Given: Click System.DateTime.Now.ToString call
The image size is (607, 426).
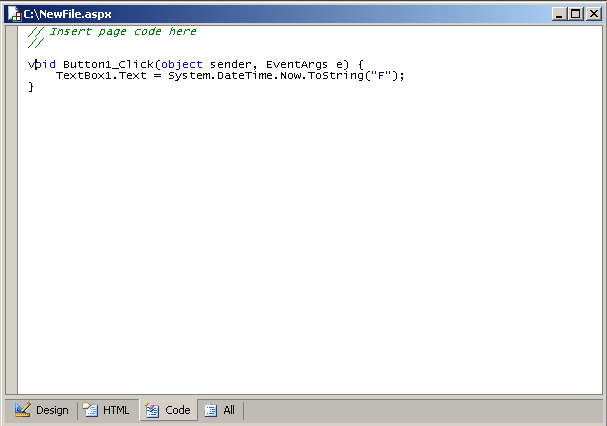Looking at the screenshot, I should tap(266, 76).
